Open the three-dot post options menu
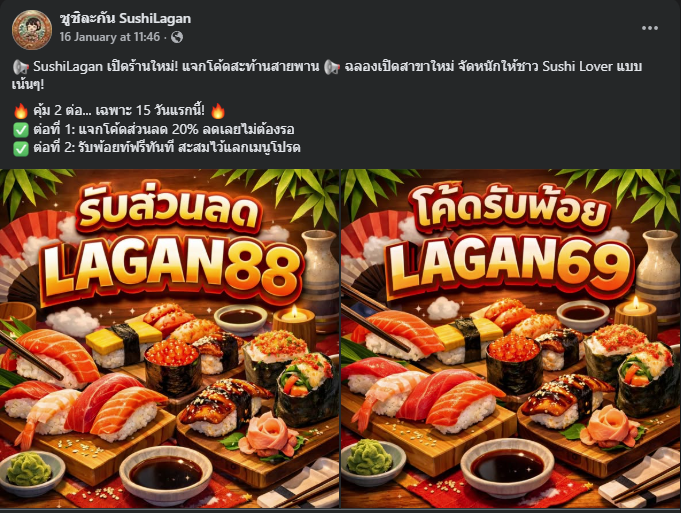Image resolution: width=681 pixels, height=513 pixels. pyautogui.click(x=650, y=28)
